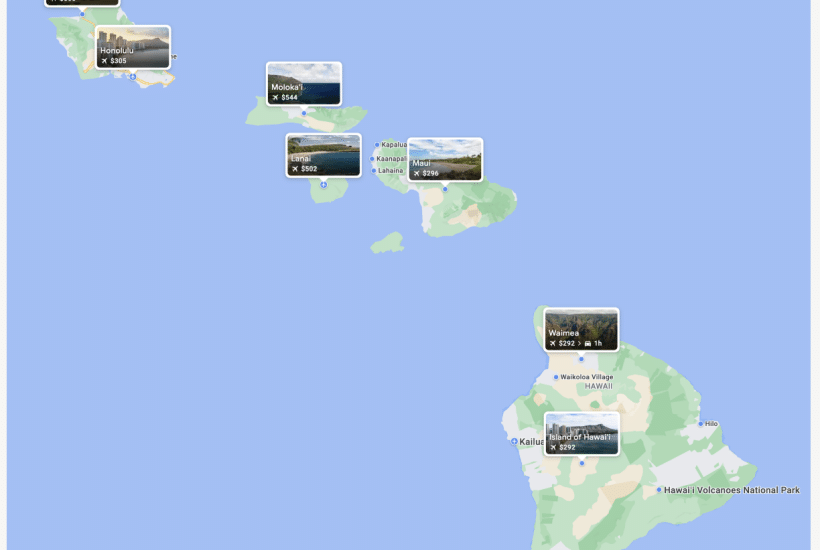Click the Hawai'i Volcanoes National Park label
820x550 pixels.
pyautogui.click(x=732, y=490)
